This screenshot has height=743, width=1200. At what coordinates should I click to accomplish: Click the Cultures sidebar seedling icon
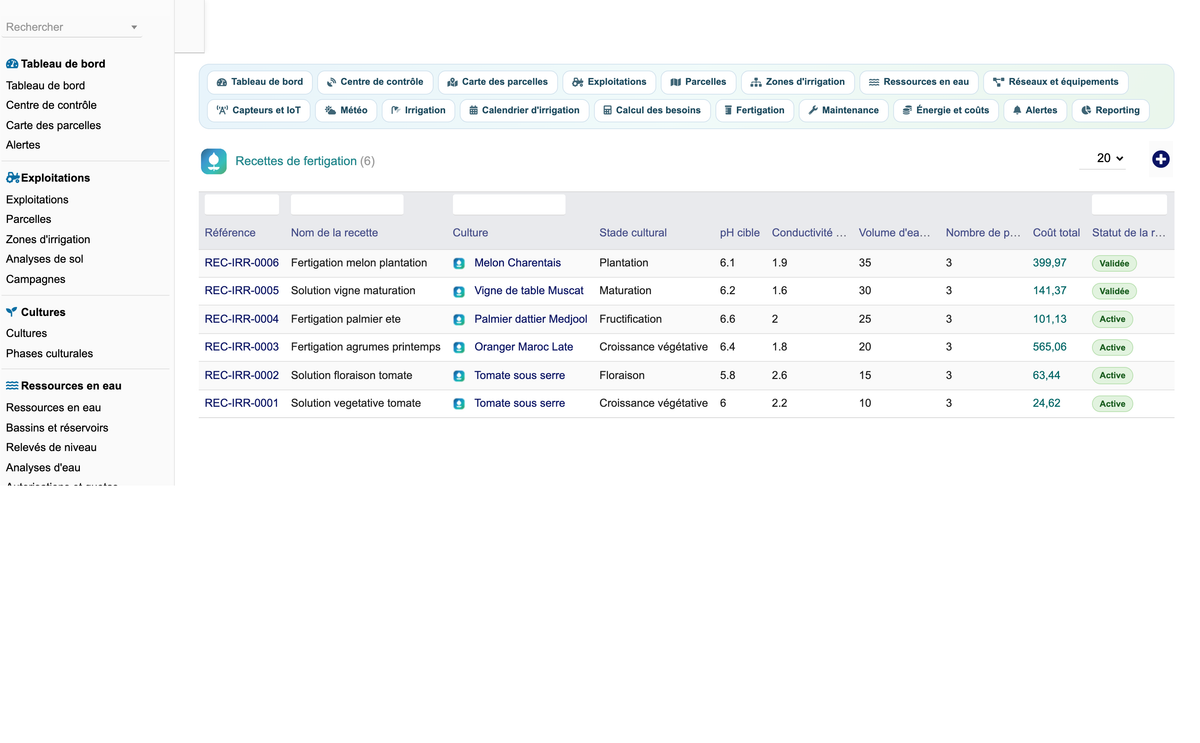pos(12,312)
